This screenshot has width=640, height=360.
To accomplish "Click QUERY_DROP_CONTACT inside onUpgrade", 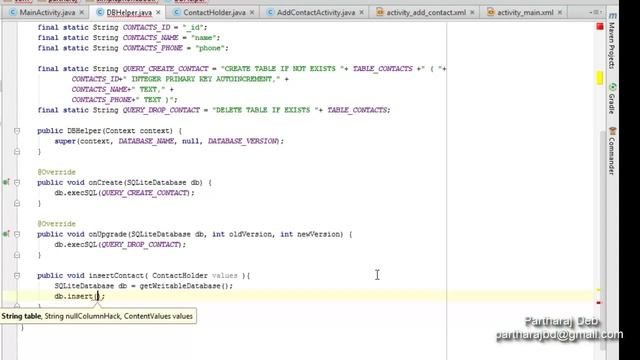I will 140,244.
